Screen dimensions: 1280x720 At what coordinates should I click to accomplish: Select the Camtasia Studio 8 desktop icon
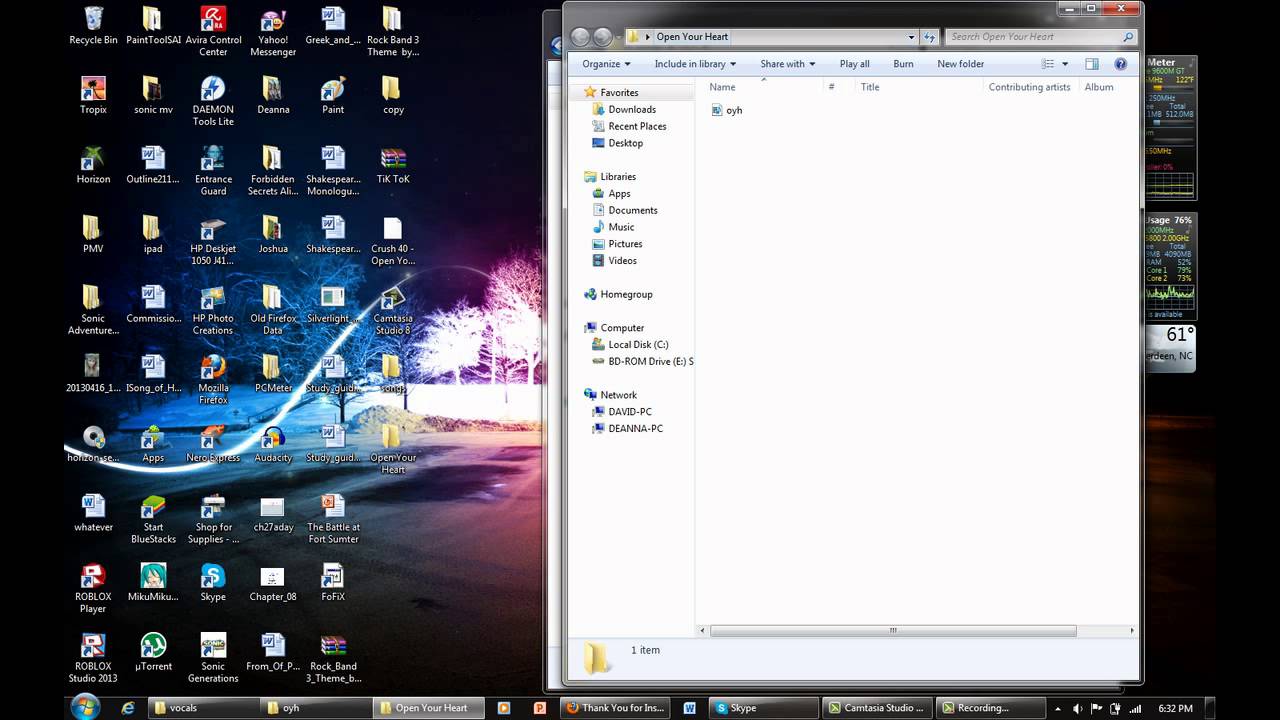coord(393,310)
